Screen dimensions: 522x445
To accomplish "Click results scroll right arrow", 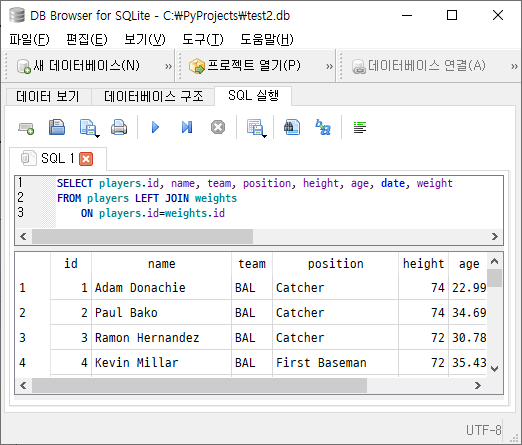I will (x=478, y=385).
